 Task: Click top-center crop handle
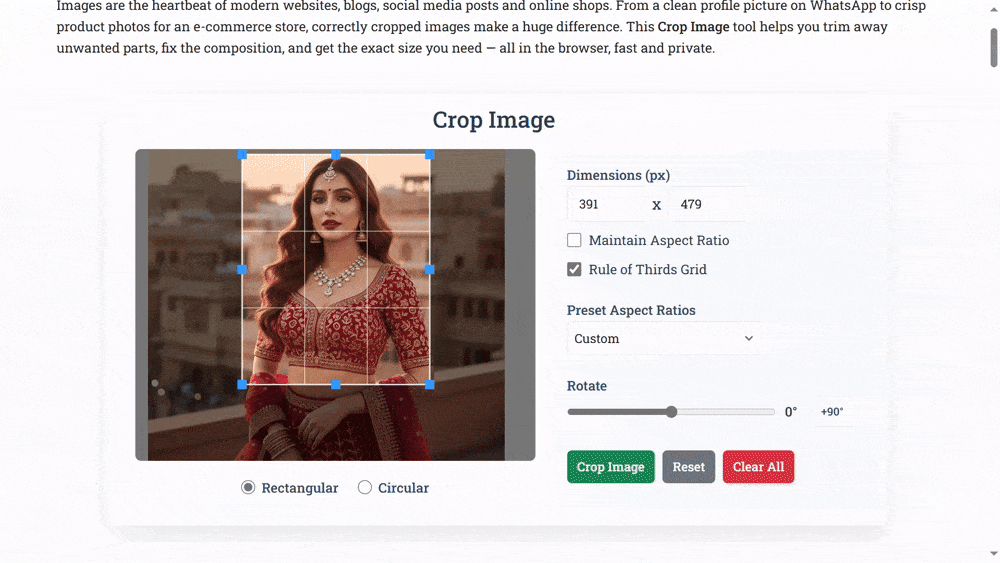[336, 155]
